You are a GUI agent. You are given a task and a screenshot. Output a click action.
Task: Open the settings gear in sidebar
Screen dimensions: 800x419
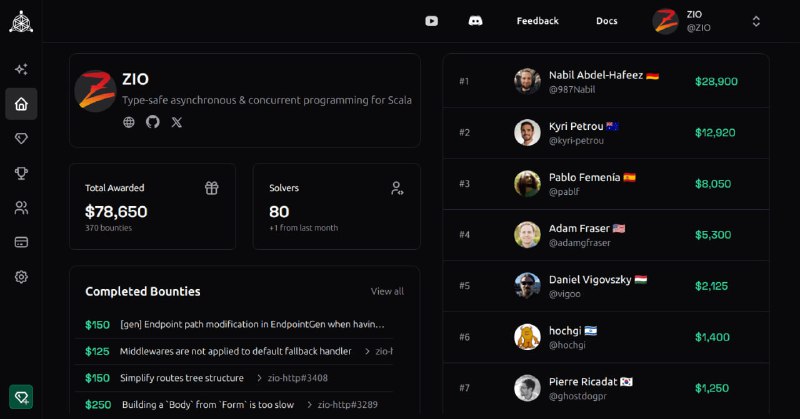point(21,277)
